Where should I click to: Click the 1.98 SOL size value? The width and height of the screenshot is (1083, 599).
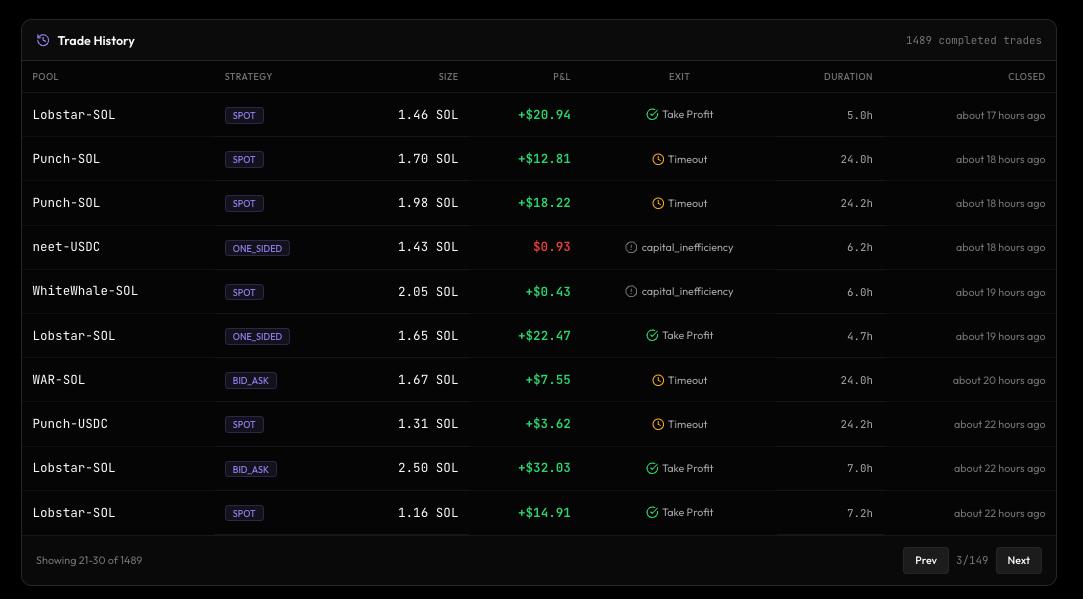coord(428,203)
